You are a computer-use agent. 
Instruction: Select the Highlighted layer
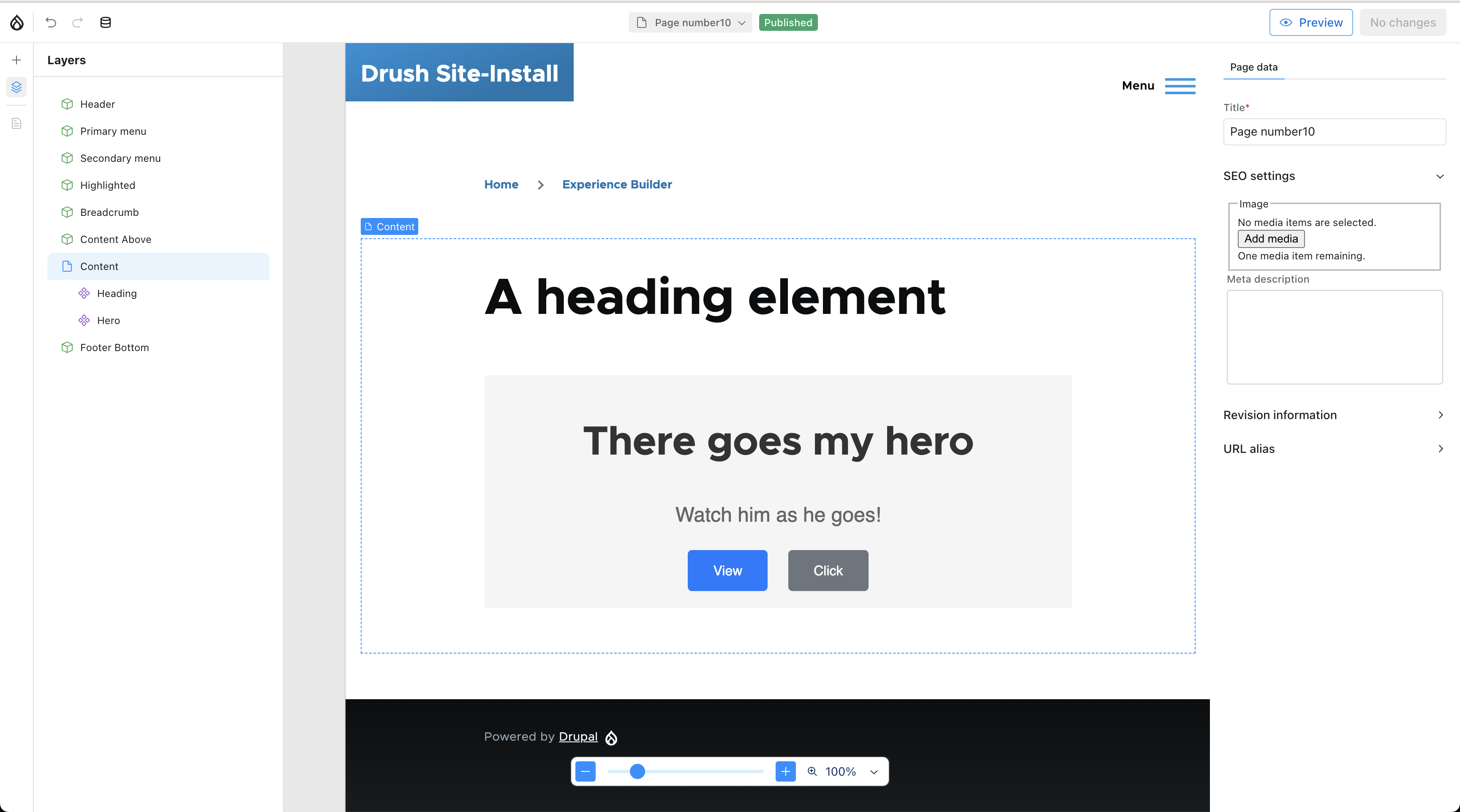point(158,185)
